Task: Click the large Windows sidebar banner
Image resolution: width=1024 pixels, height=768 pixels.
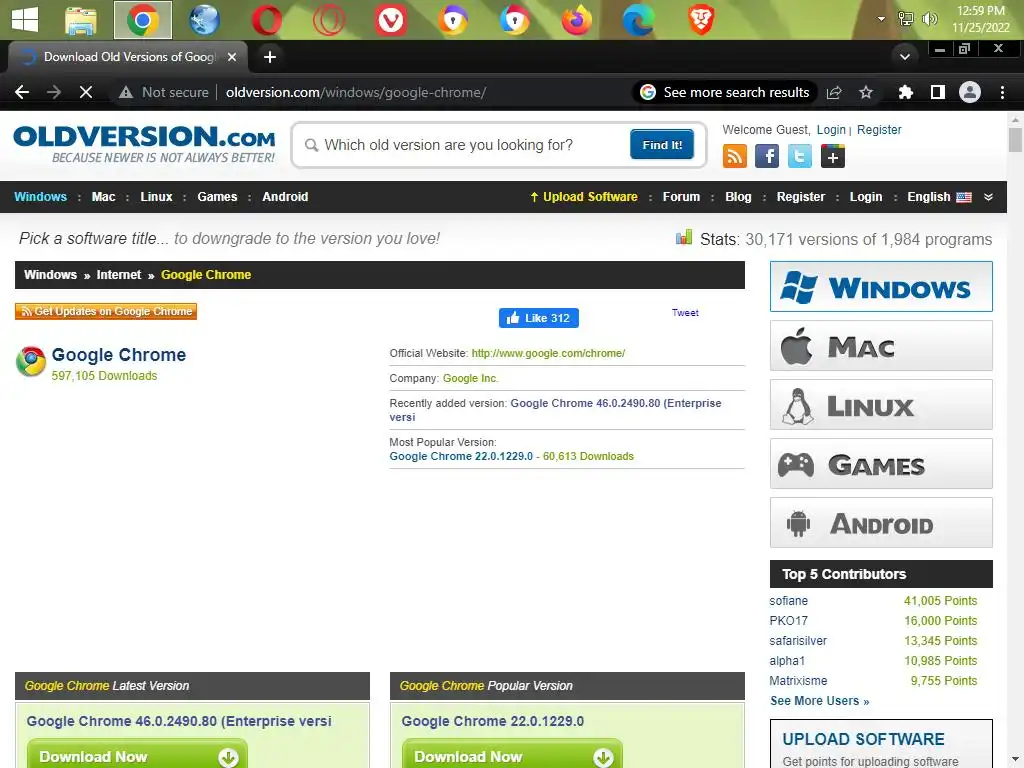Action: click(881, 287)
